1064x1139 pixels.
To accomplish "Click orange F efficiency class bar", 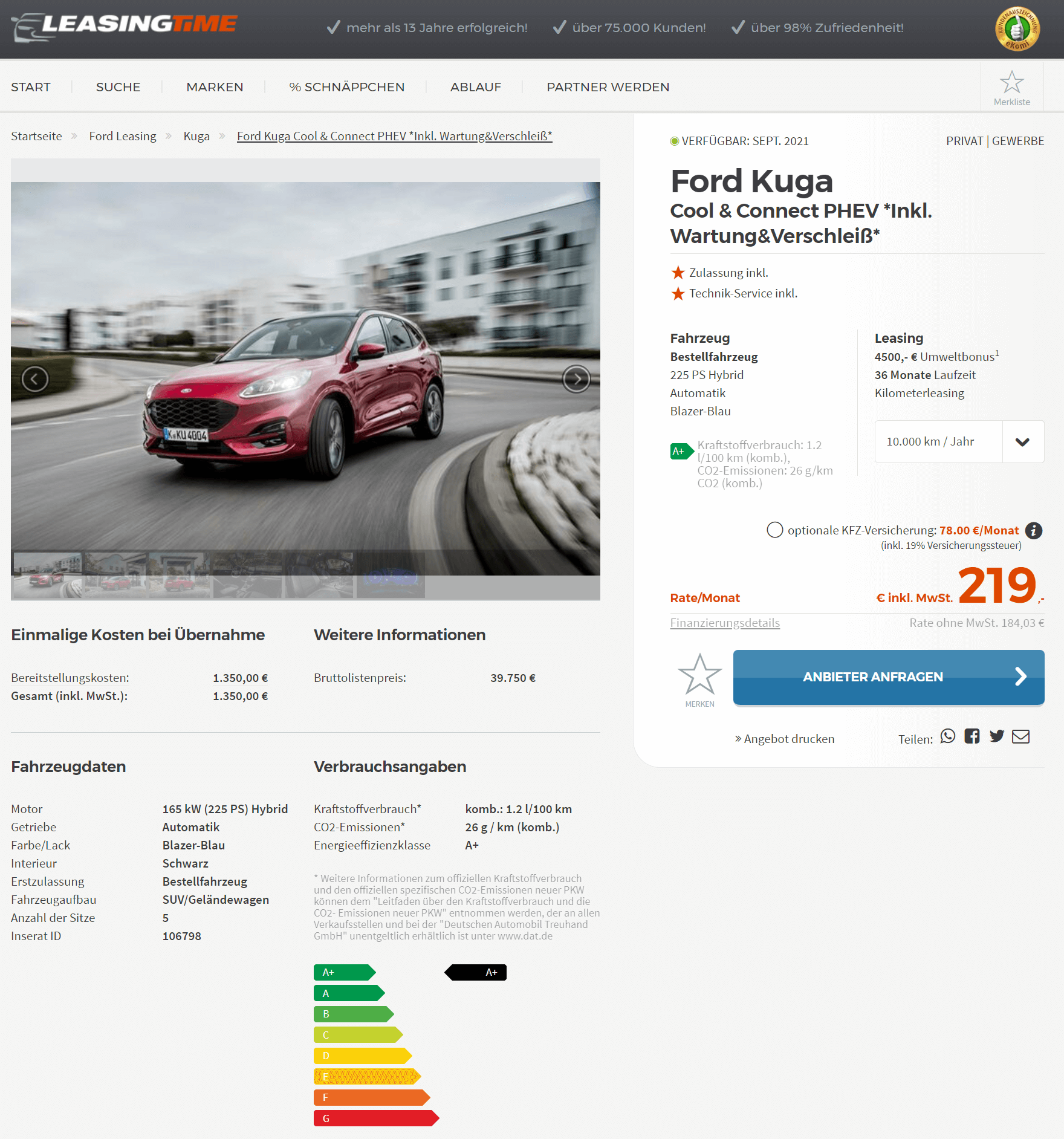I will 372,1097.
